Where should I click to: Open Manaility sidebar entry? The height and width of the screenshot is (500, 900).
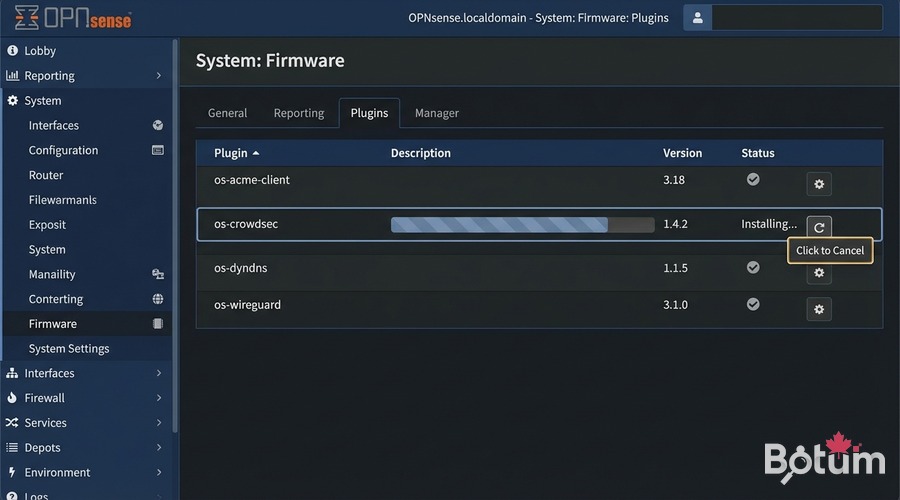[x=52, y=274]
